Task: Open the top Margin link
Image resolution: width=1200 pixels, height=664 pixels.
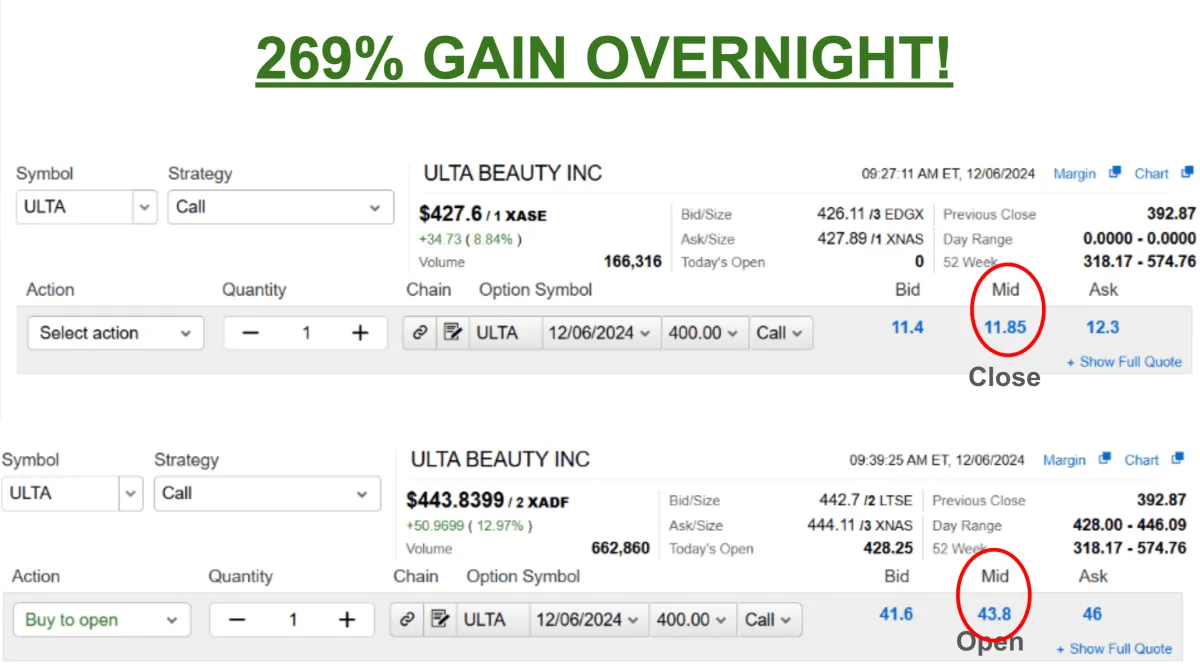Action: pos(1075,173)
